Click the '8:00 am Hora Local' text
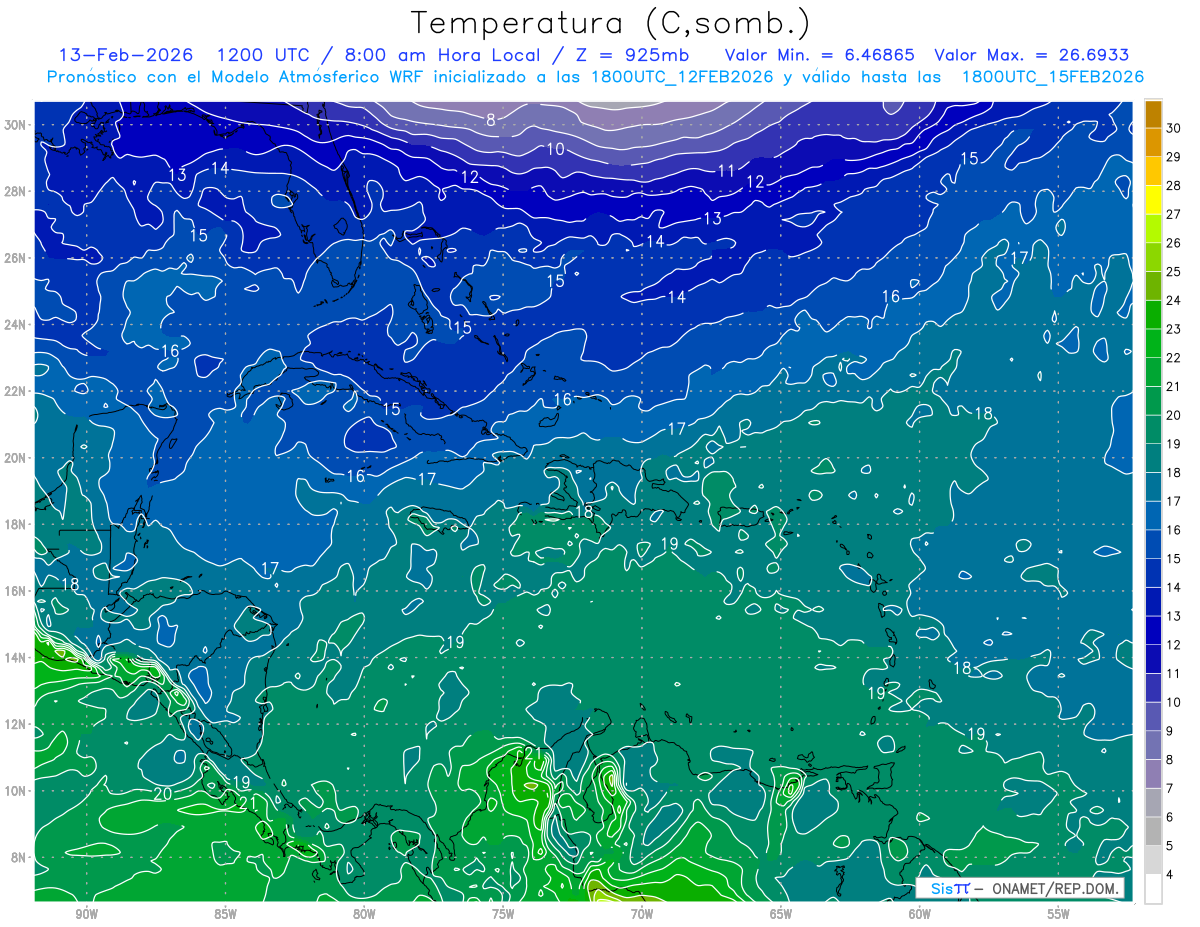The height and width of the screenshot is (927, 1200). coord(442,55)
